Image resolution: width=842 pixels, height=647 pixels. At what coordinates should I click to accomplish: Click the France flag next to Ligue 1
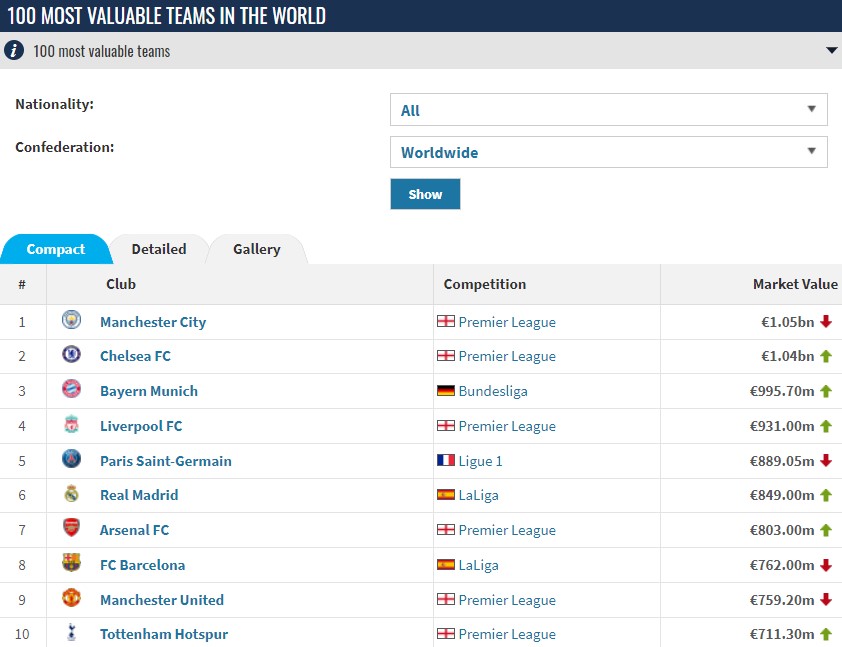pyautogui.click(x=446, y=460)
